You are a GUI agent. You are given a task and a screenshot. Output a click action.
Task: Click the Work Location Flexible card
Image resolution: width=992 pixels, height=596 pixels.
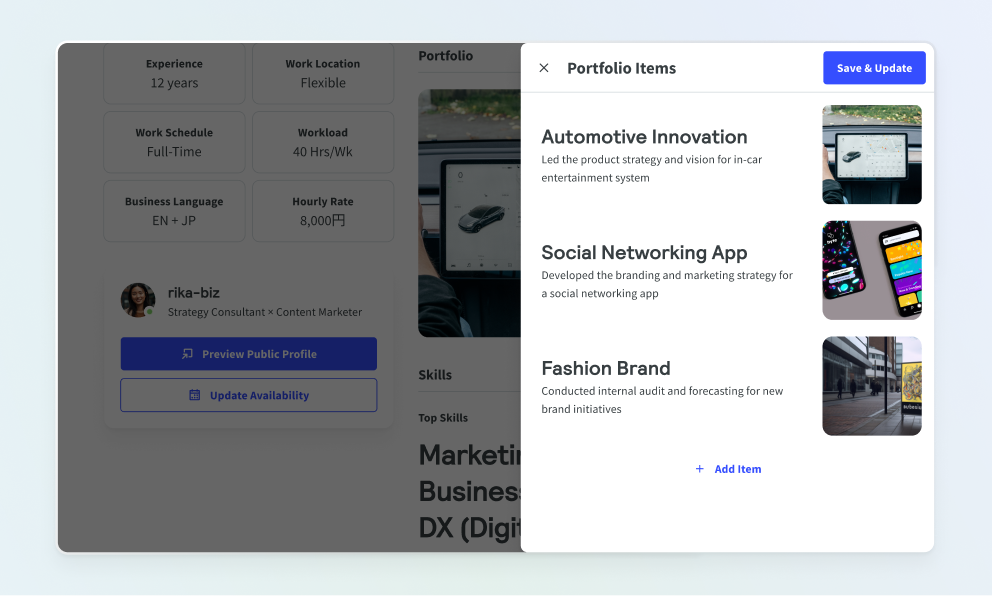[x=323, y=73]
